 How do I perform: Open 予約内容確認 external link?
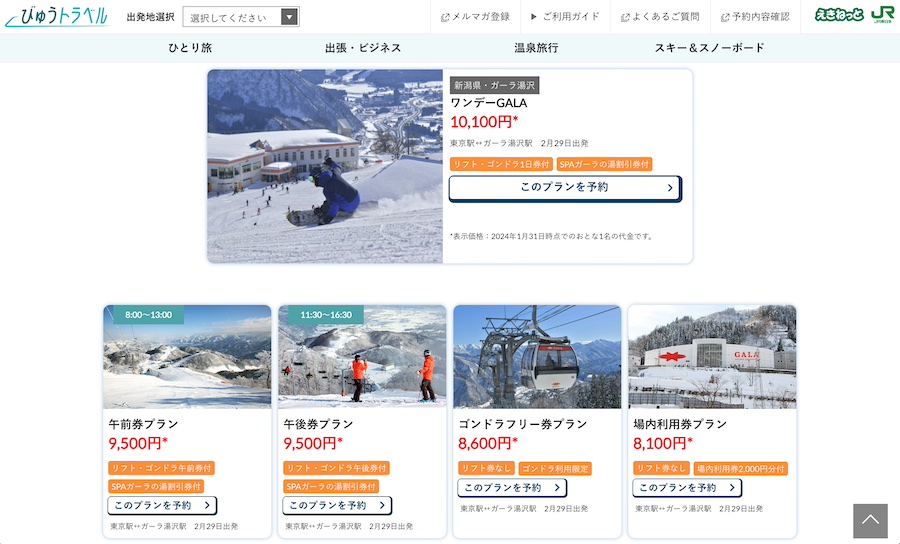pyautogui.click(x=755, y=17)
